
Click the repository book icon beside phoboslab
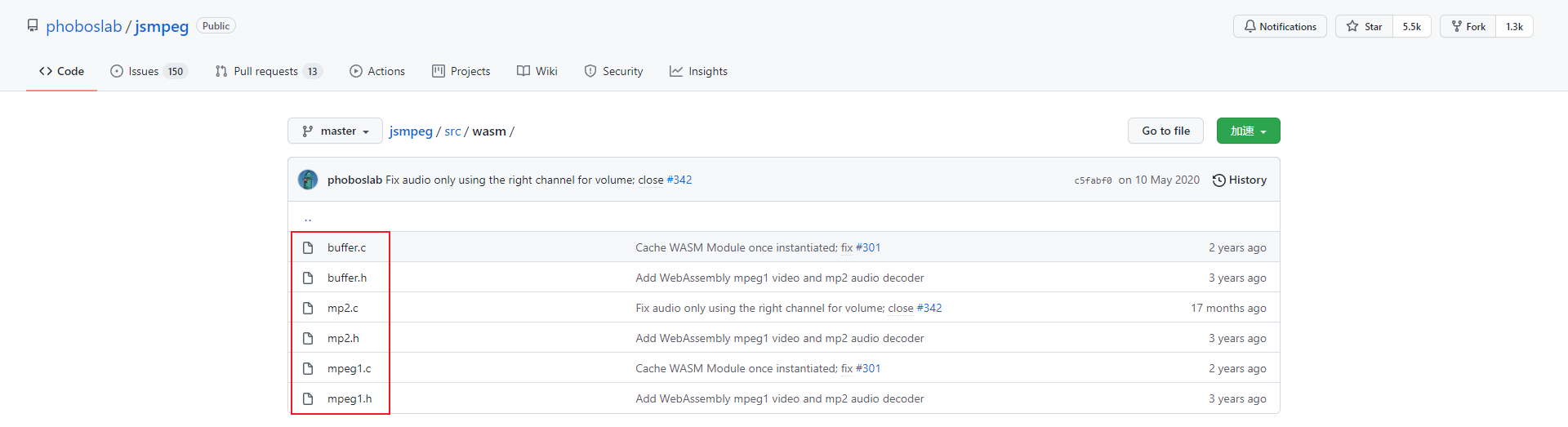coord(33,25)
